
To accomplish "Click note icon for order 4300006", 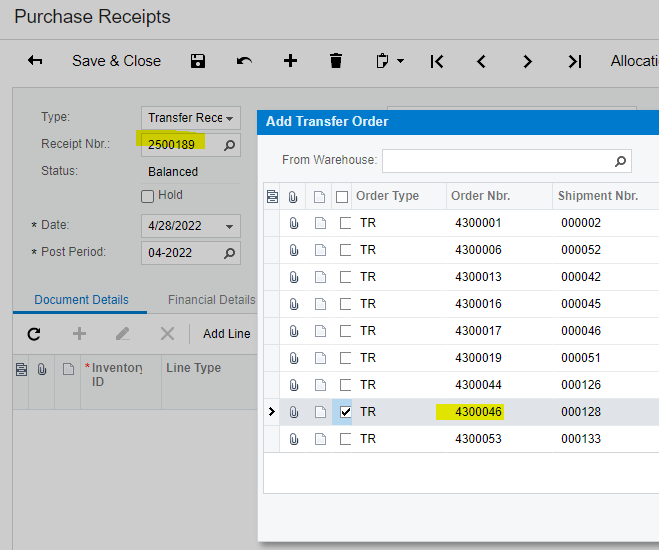I will click(x=320, y=250).
